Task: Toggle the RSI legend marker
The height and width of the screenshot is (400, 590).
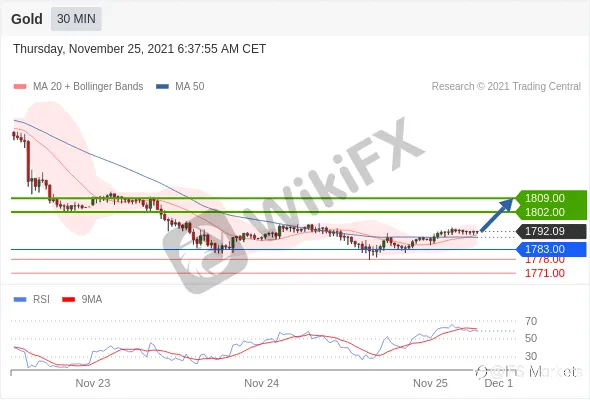Action: pyautogui.click(x=20, y=300)
